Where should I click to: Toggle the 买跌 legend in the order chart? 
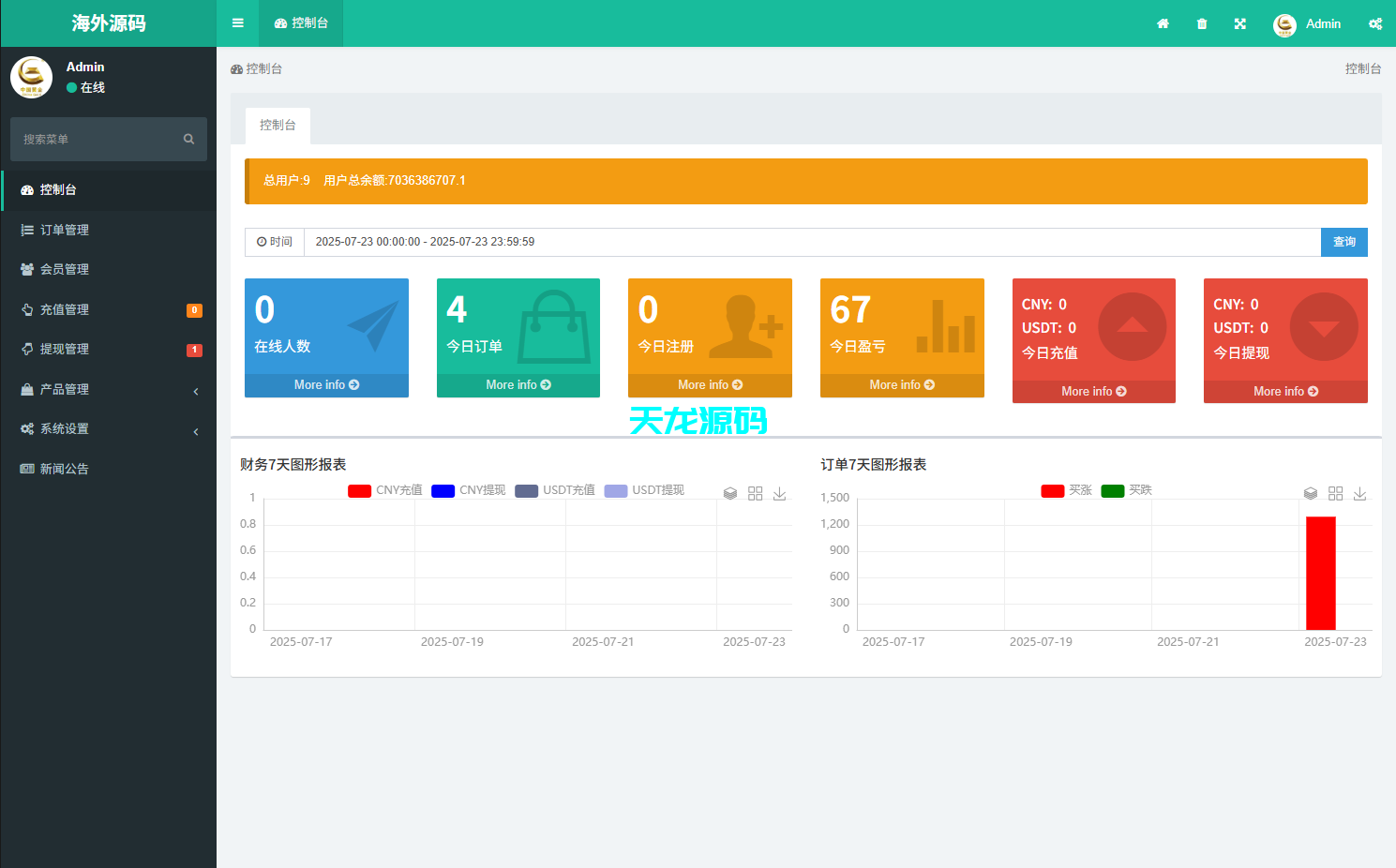1140,489
